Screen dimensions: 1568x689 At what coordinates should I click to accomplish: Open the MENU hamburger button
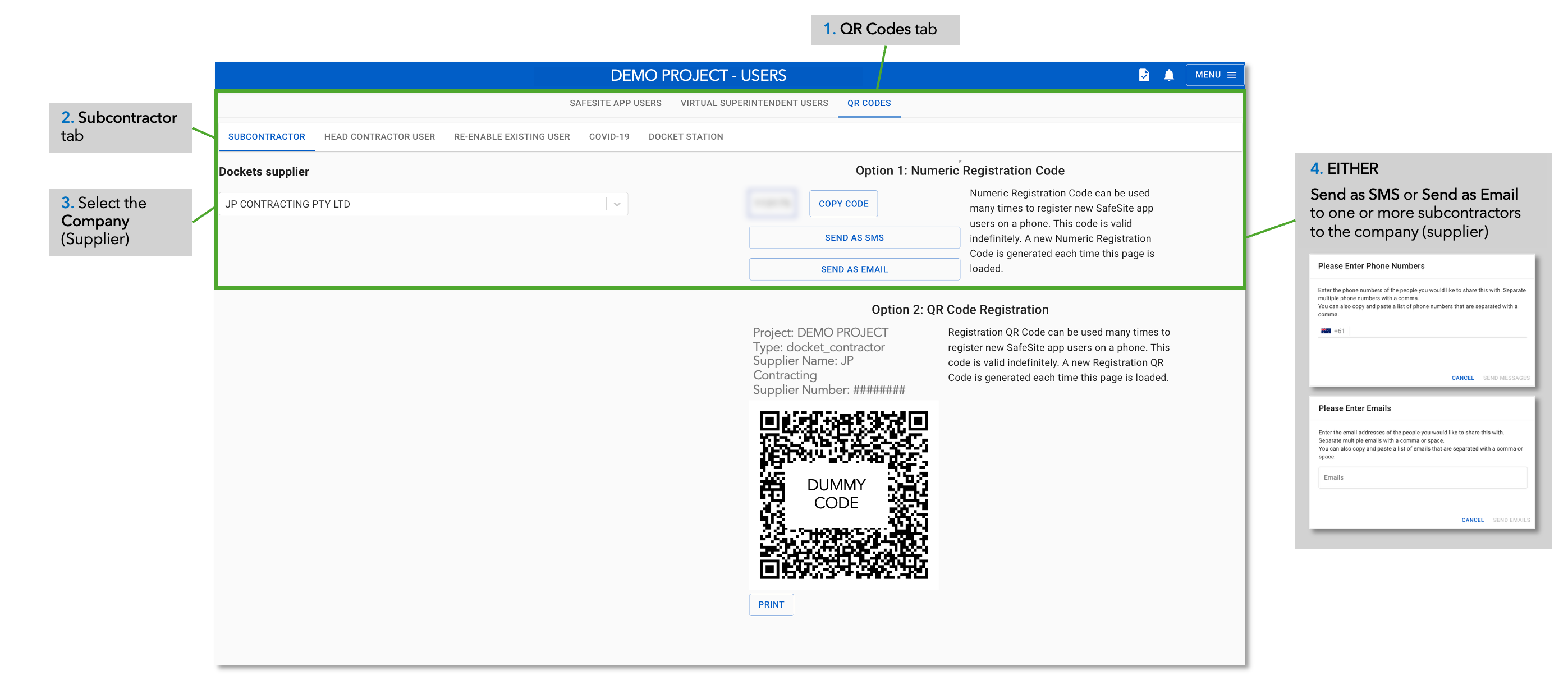click(1214, 75)
